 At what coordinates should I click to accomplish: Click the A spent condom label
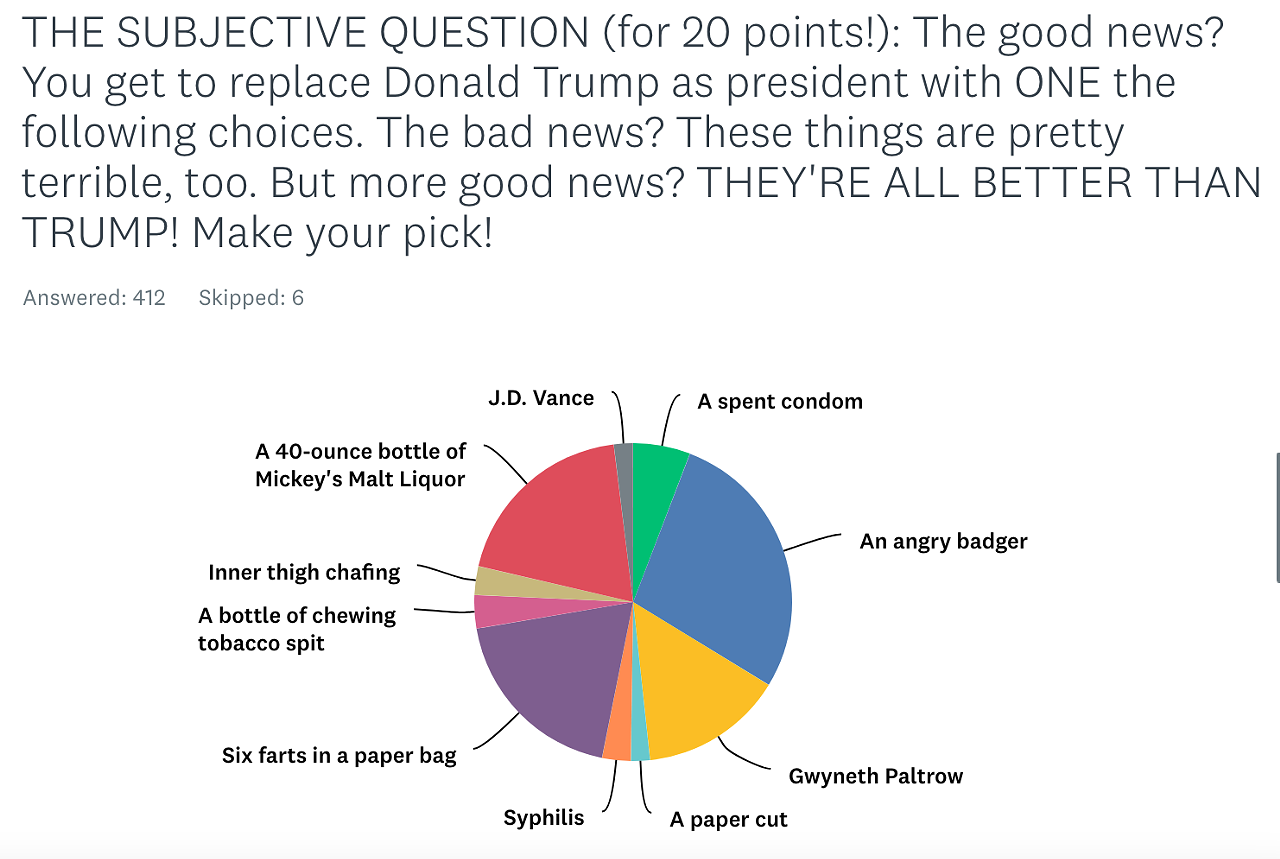coord(780,401)
